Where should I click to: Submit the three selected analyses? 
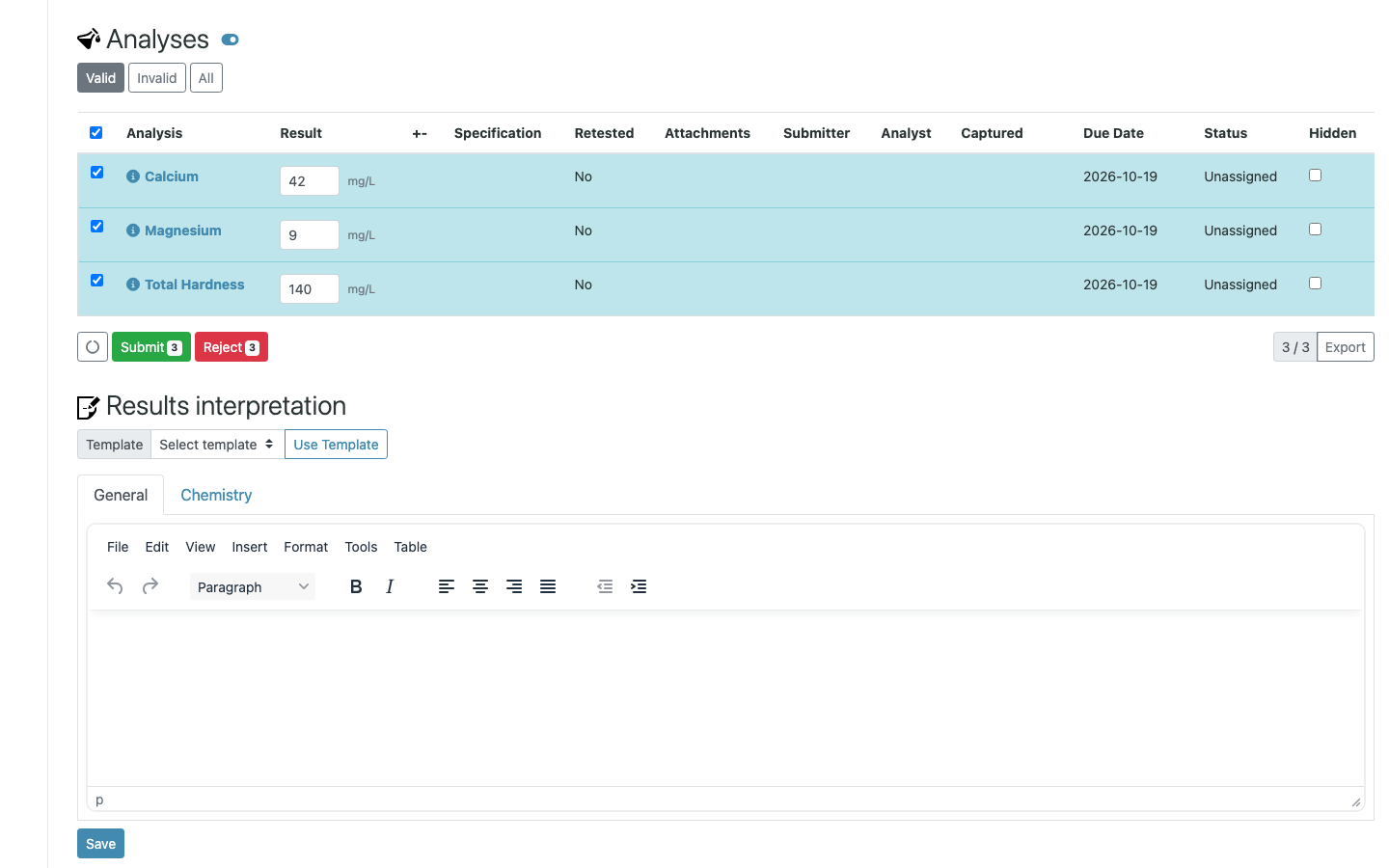click(x=151, y=347)
